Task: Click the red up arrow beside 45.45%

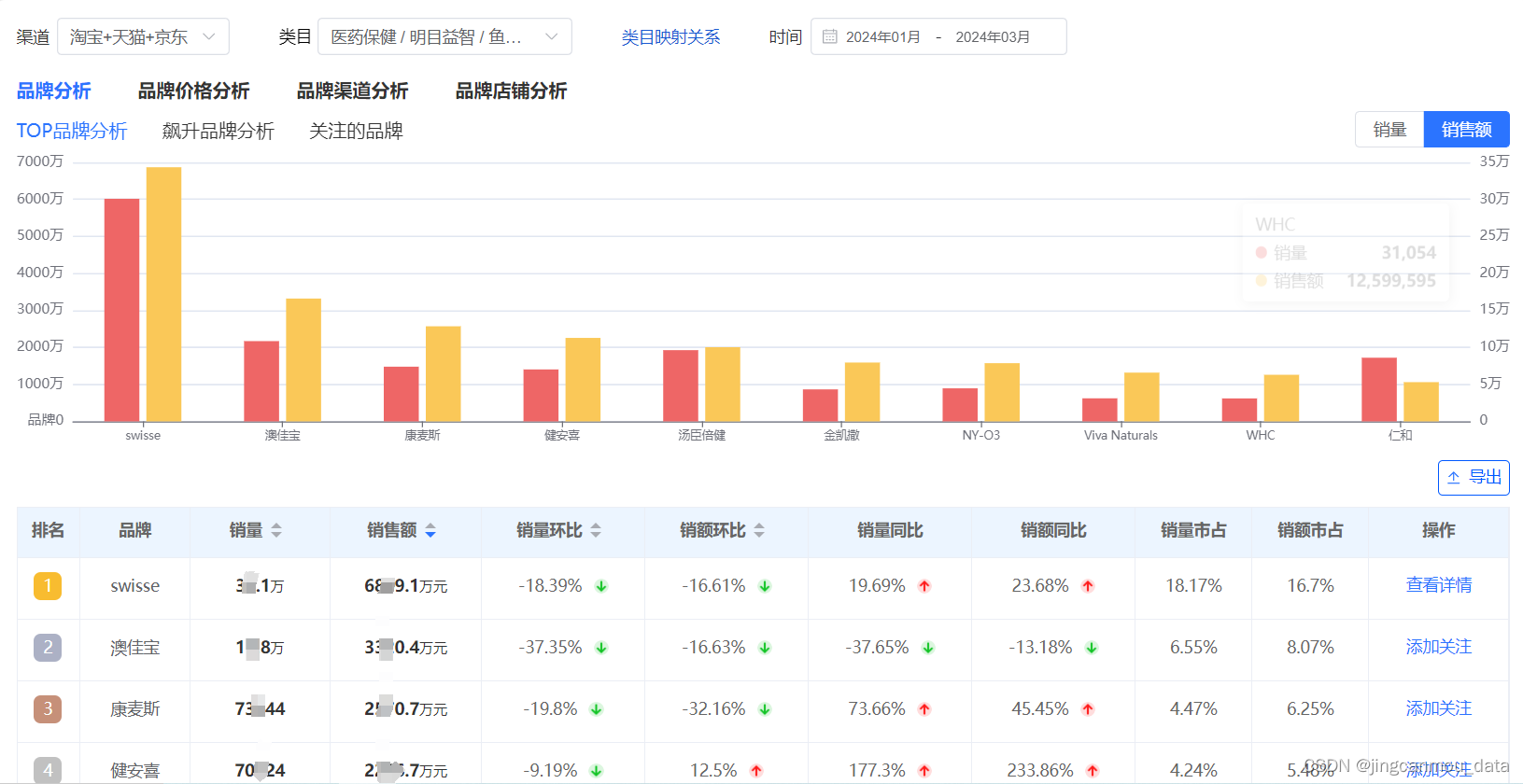Action: tap(1088, 709)
